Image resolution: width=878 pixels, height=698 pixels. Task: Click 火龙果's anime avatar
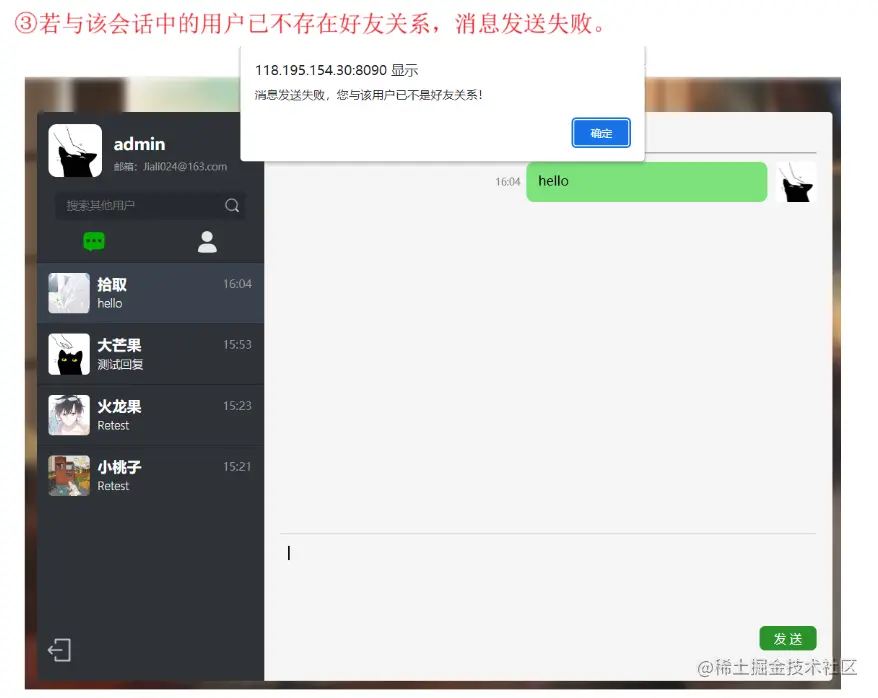click(x=69, y=415)
